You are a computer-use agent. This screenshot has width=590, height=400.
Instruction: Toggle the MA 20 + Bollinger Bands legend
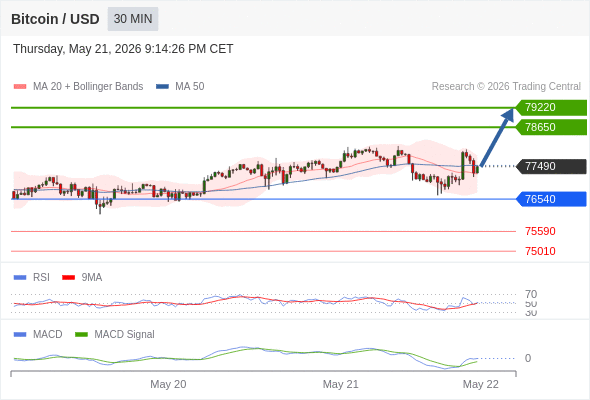point(88,87)
